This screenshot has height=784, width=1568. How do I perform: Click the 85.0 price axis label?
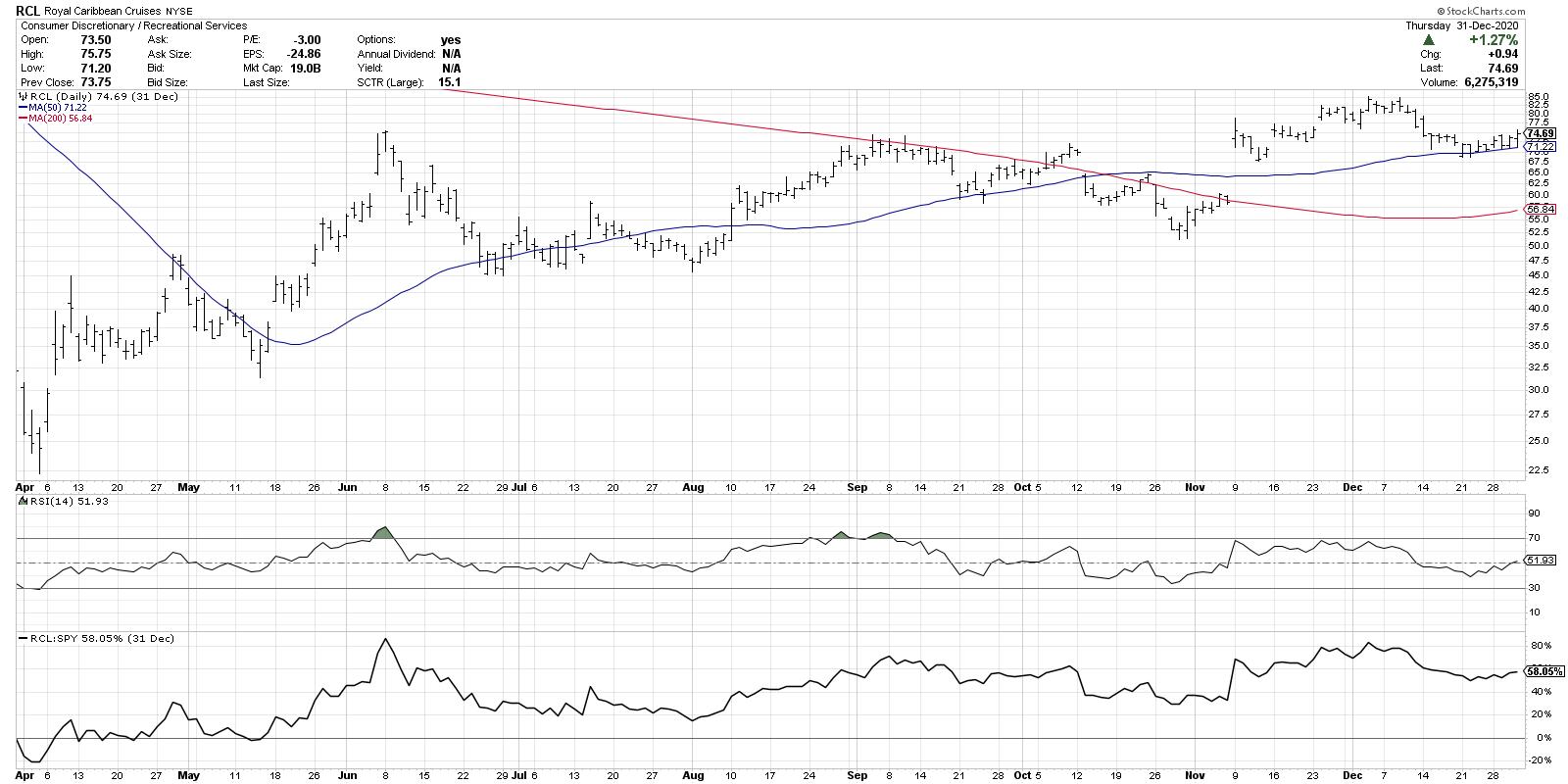[x=1539, y=95]
